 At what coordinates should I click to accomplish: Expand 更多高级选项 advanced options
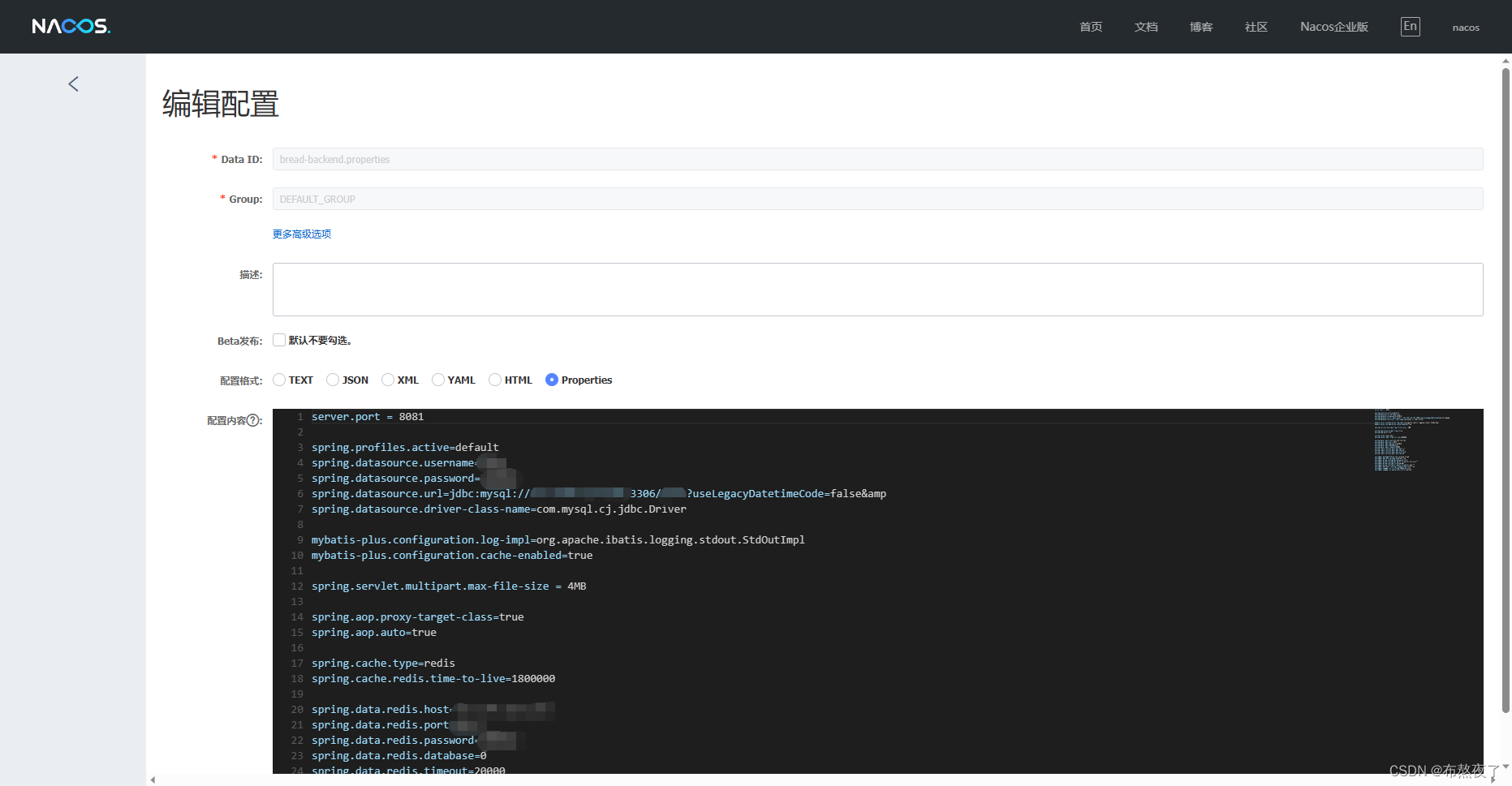[301, 234]
